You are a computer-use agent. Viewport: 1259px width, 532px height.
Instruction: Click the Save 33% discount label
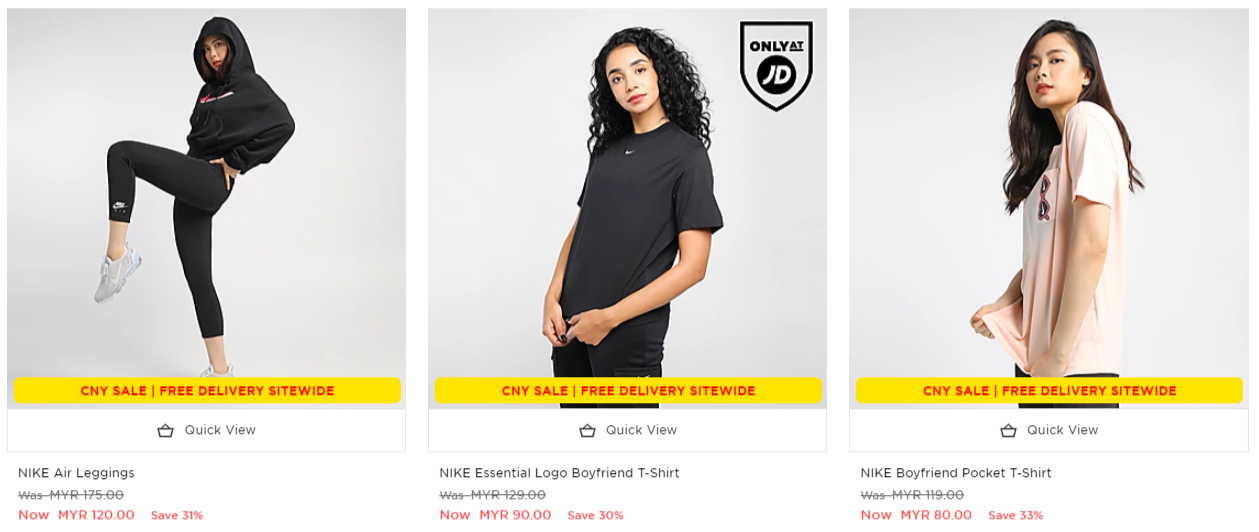tap(1016, 516)
